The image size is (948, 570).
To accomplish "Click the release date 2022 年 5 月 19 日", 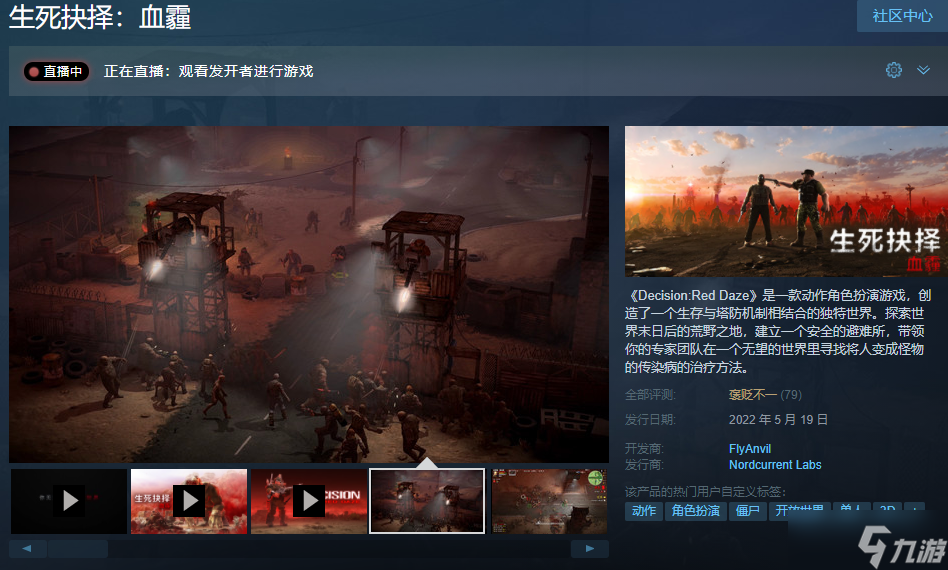I will click(x=778, y=419).
